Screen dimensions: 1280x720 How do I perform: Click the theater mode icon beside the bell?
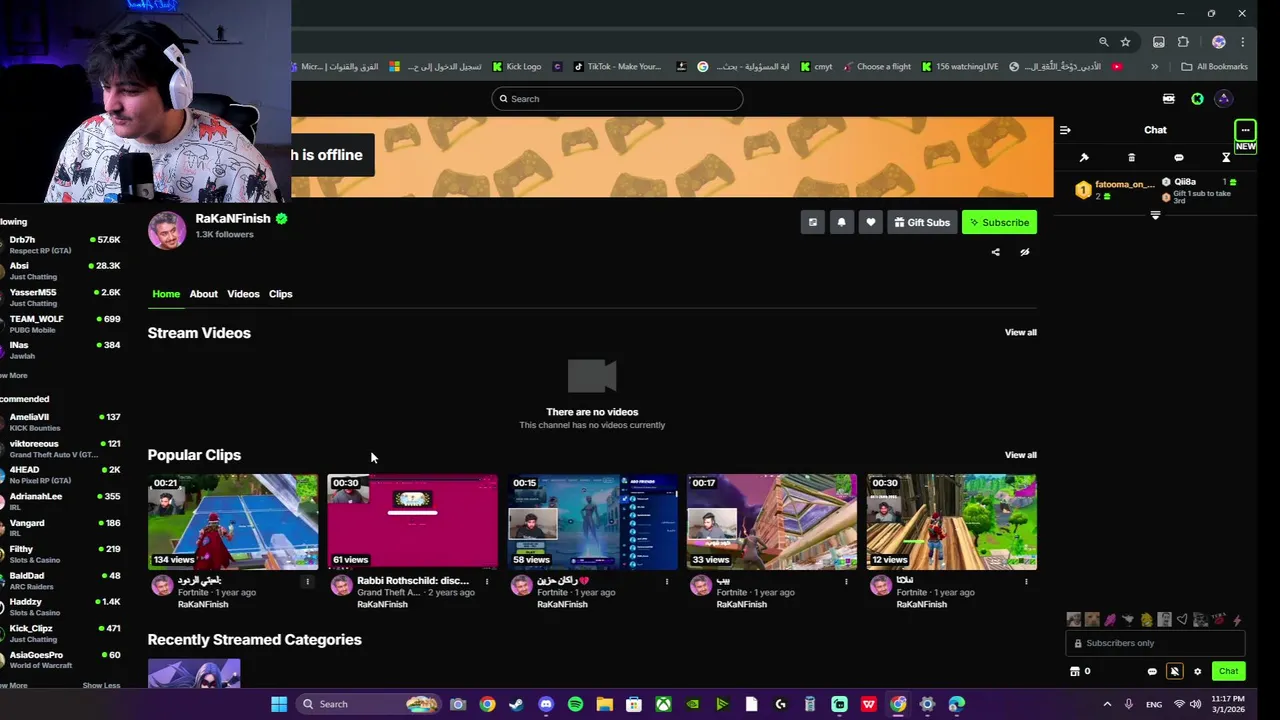pos(812,222)
